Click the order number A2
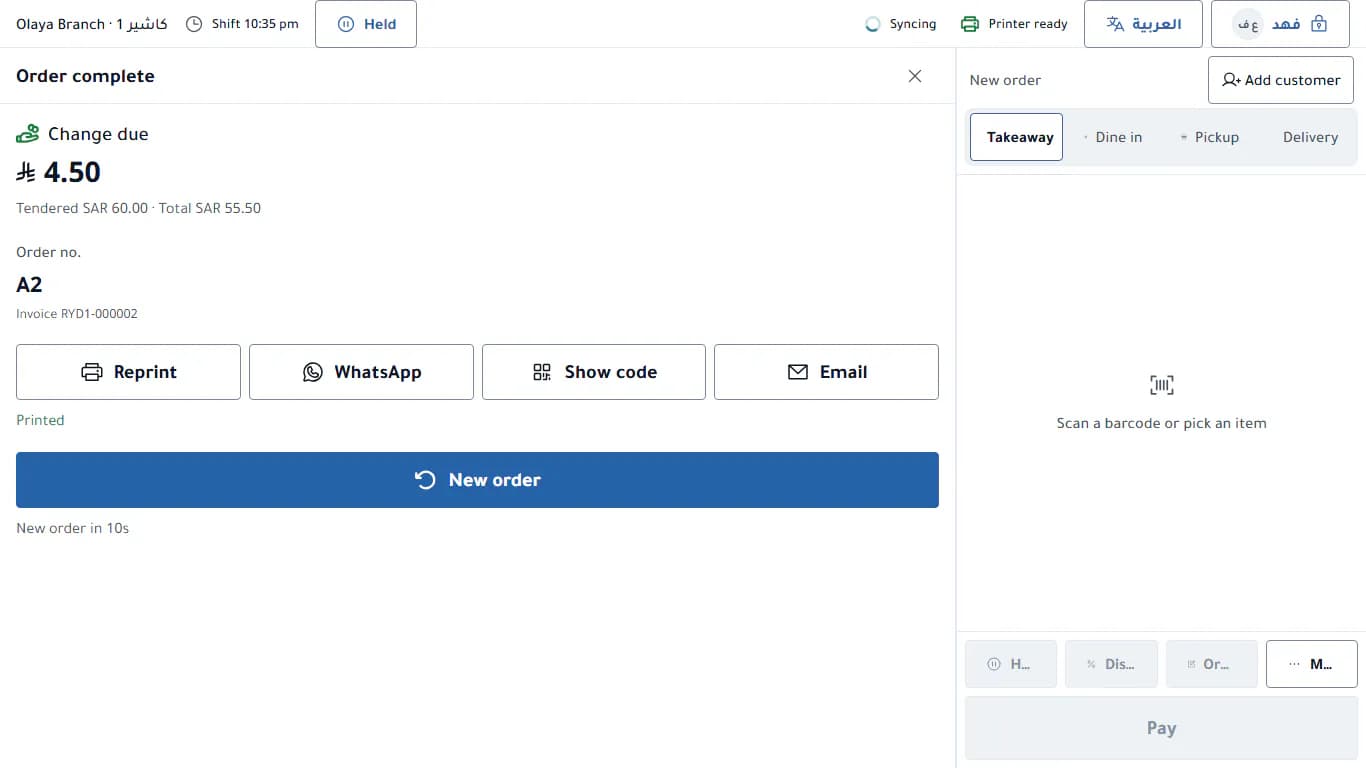This screenshot has height=768, width=1366. [29, 285]
